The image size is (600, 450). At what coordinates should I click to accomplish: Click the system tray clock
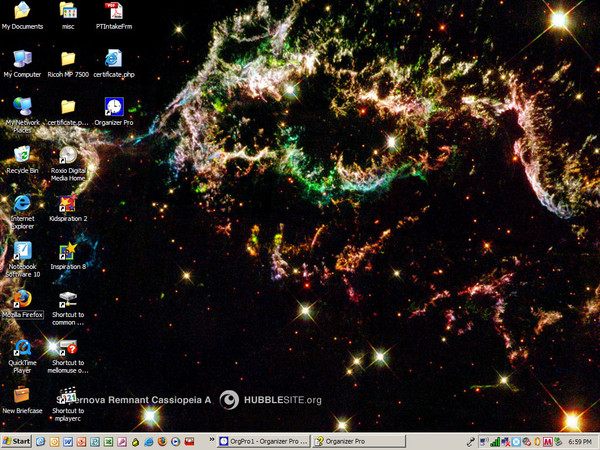[580, 441]
